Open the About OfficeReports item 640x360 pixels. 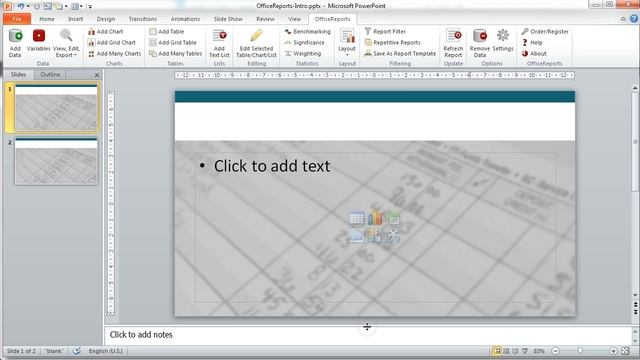(x=534, y=53)
